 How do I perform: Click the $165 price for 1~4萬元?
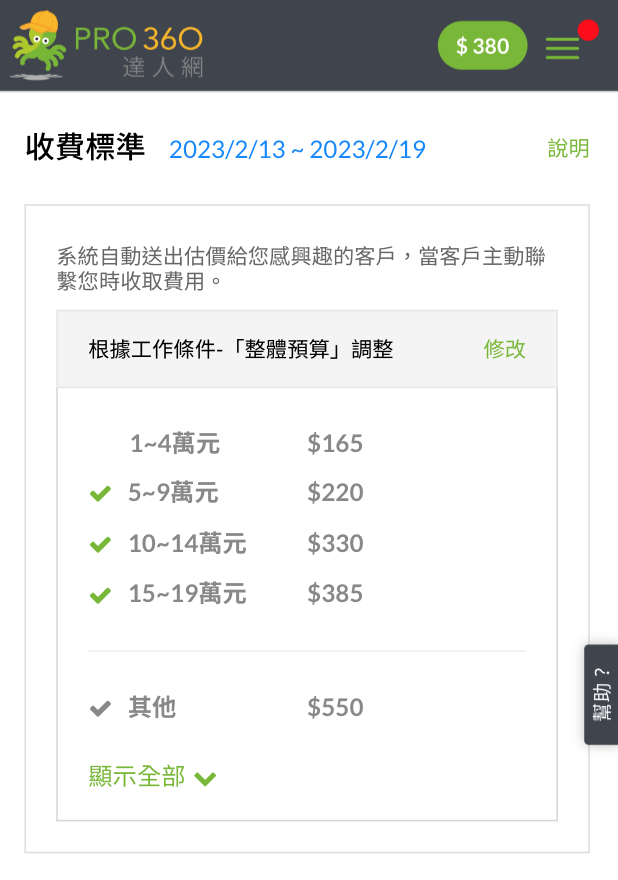coord(335,444)
